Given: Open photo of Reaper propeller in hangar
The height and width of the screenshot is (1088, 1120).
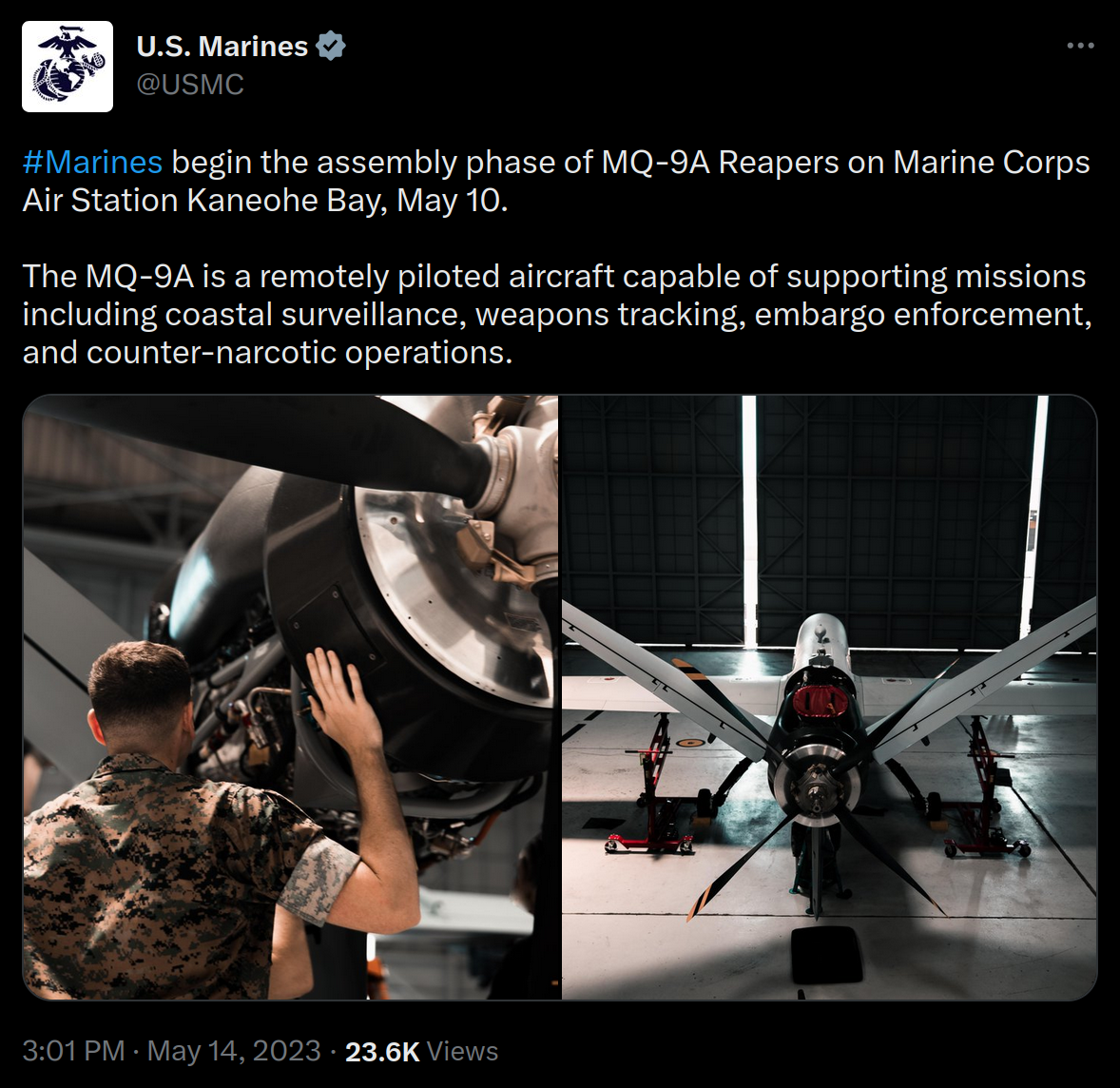Looking at the screenshot, I should coord(829,697).
